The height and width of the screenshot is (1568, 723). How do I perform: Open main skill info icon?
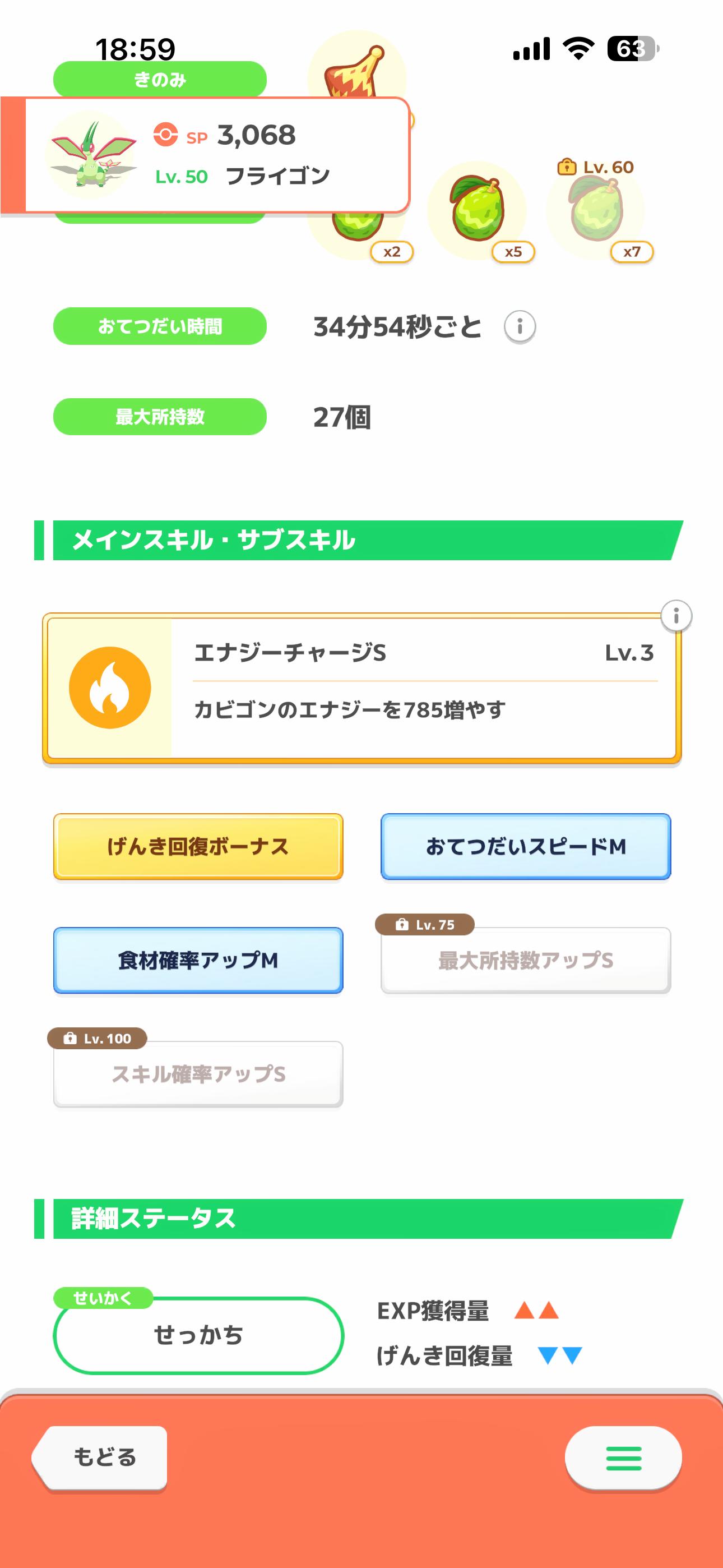click(x=675, y=616)
